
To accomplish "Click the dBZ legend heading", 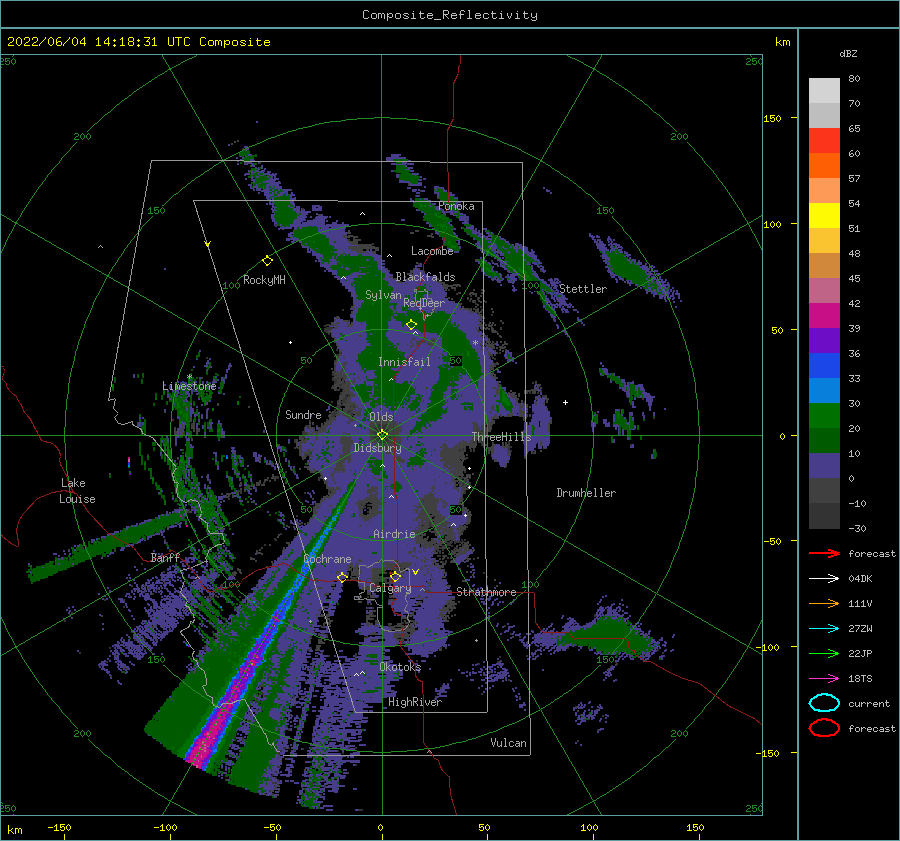I will point(848,53).
